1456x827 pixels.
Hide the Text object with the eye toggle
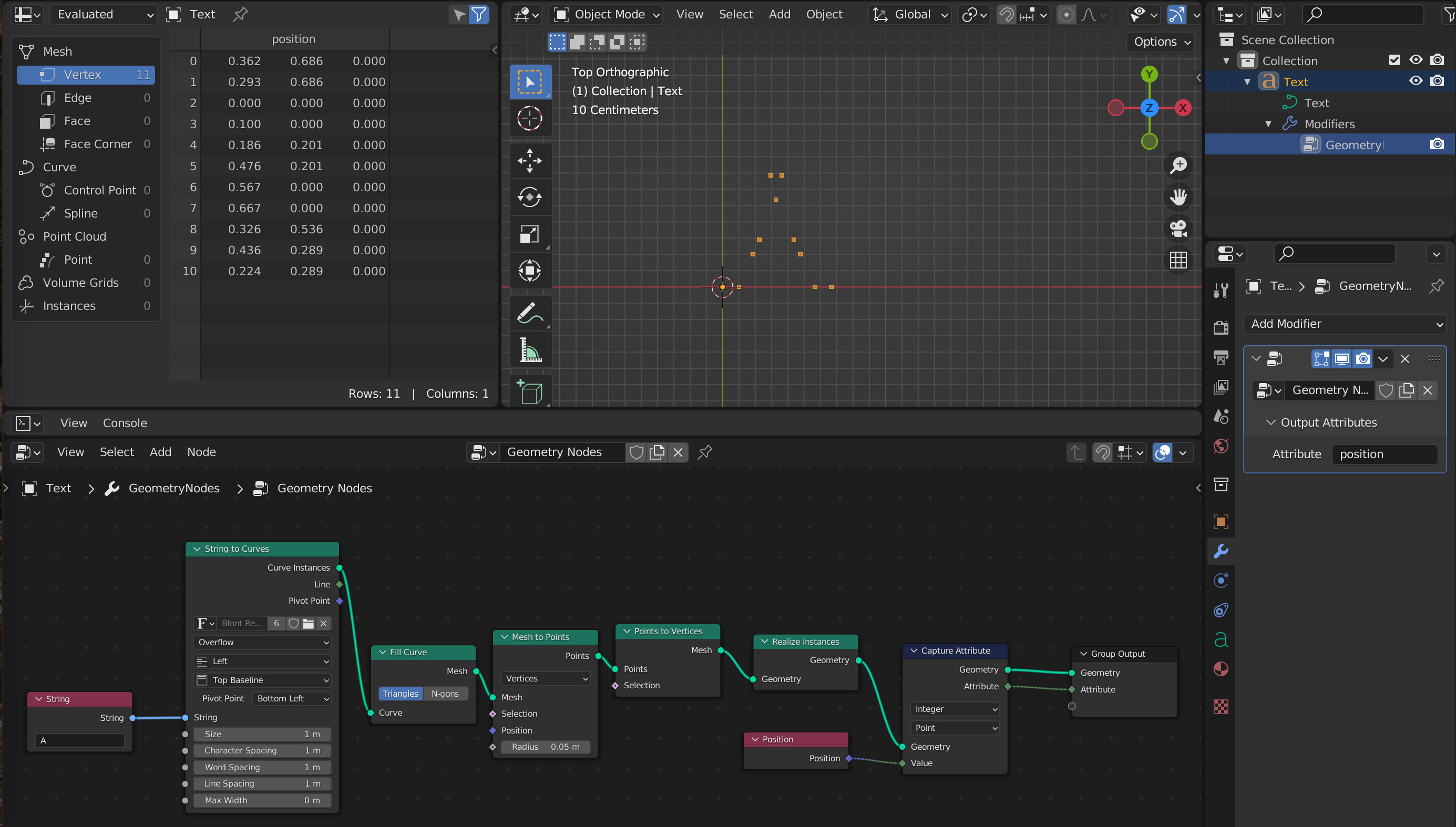(1415, 81)
